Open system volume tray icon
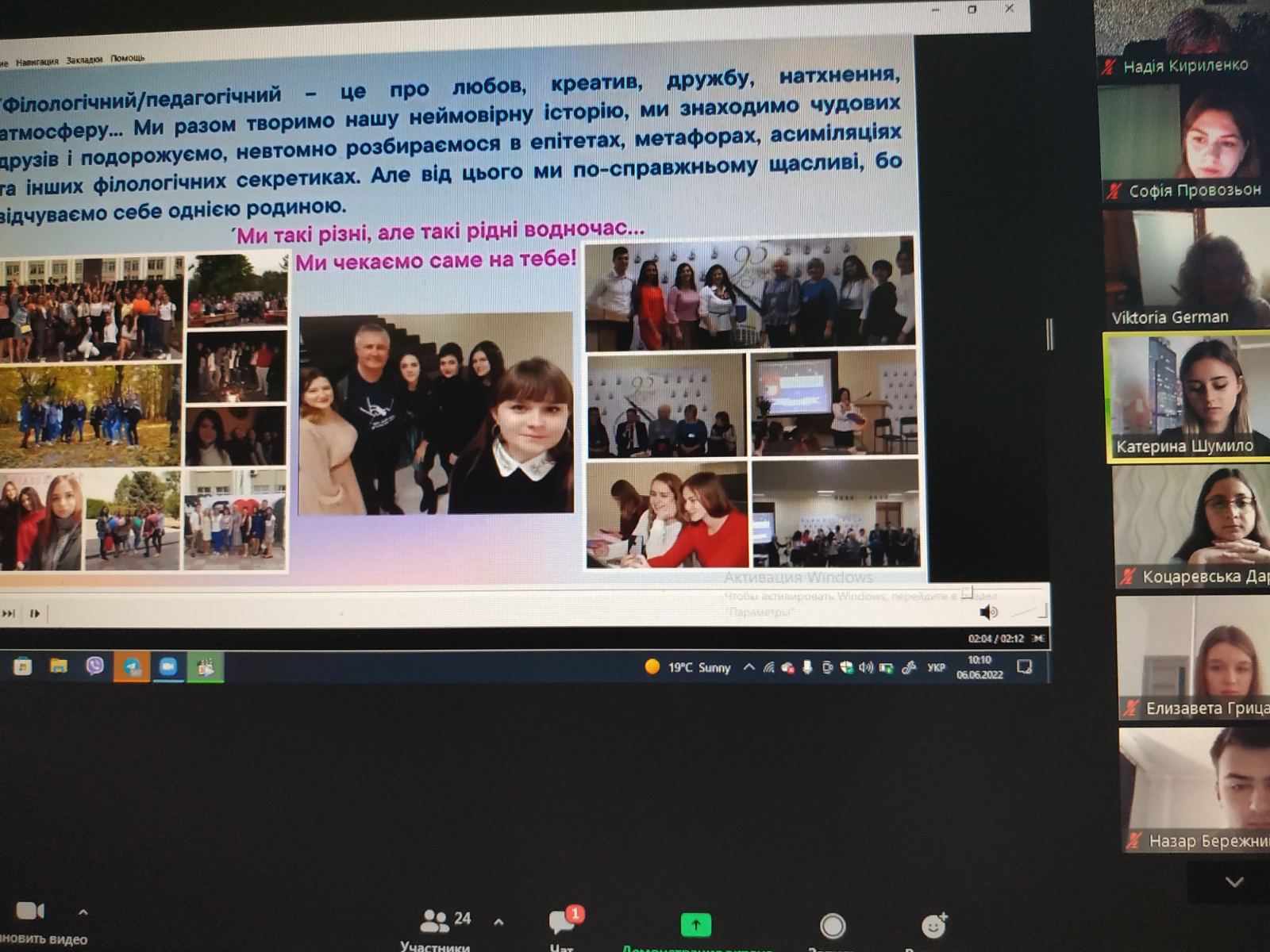The image size is (1270, 952). coord(866,668)
